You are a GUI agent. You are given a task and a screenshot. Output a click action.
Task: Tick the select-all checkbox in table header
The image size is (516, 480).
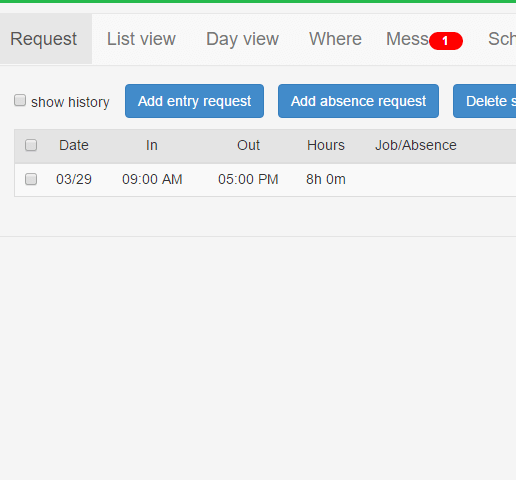[31, 145]
